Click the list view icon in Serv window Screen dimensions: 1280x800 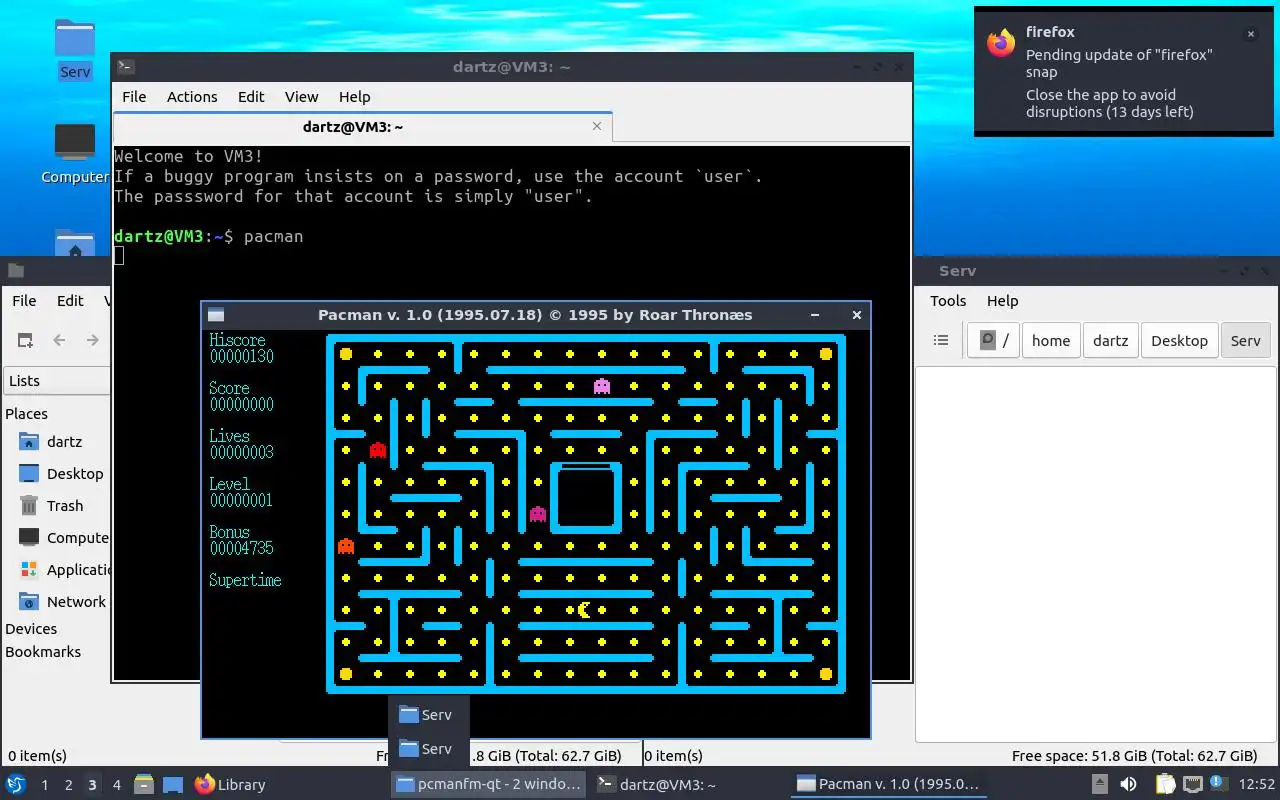(941, 340)
